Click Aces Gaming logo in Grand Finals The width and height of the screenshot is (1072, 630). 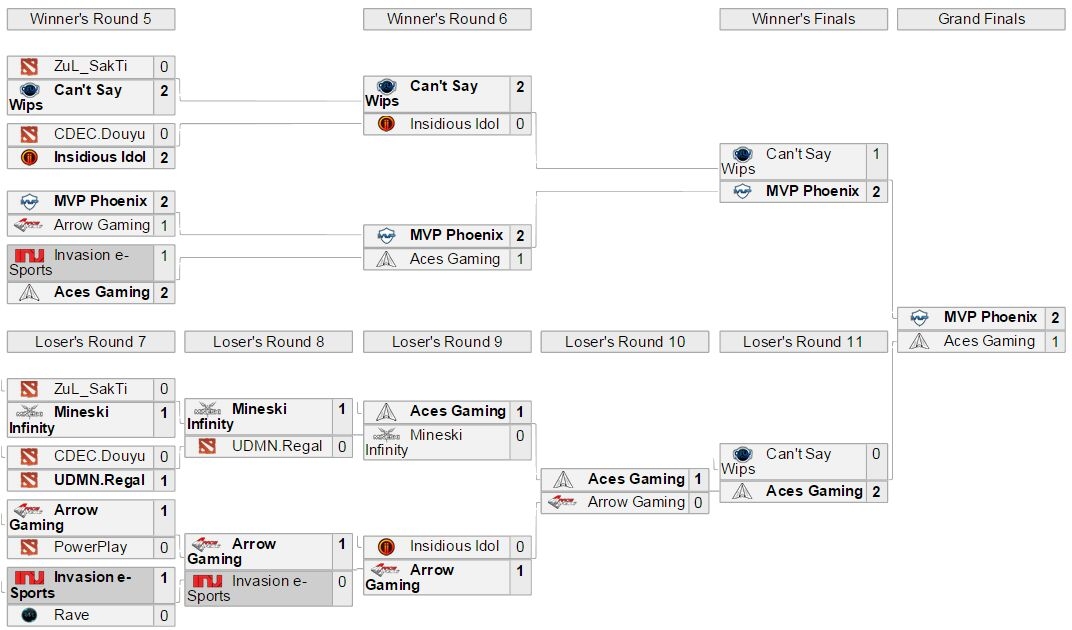point(919,341)
